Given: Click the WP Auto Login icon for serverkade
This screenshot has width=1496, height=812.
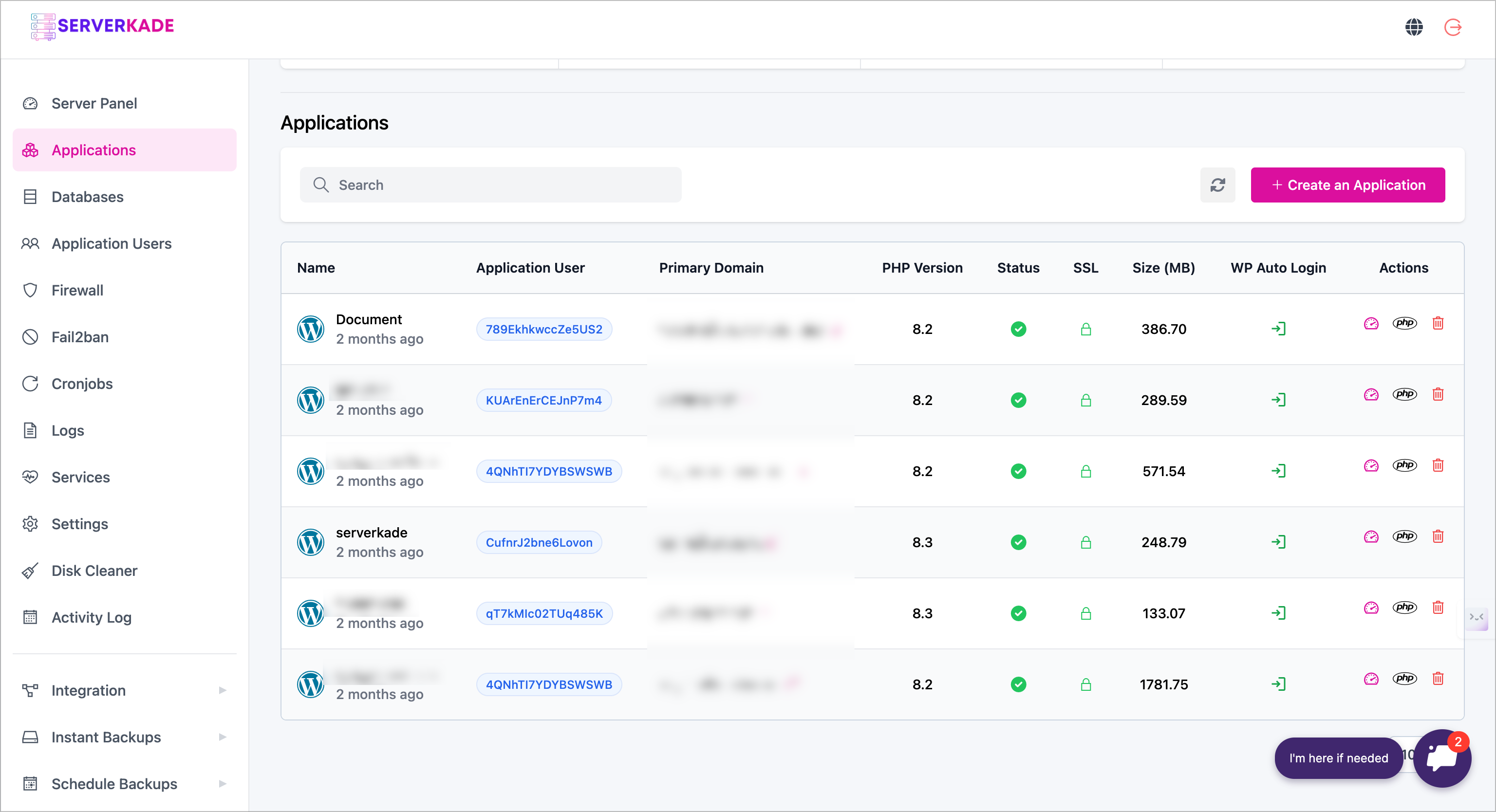Looking at the screenshot, I should click(1278, 541).
